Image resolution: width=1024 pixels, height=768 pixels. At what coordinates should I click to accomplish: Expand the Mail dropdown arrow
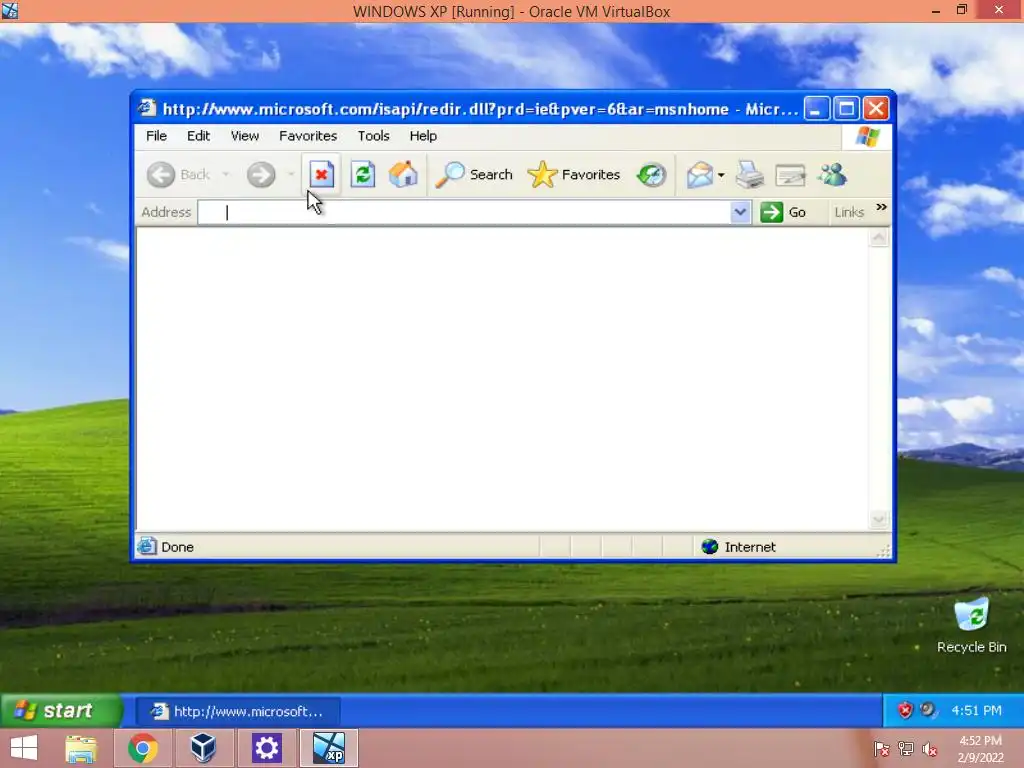pos(721,175)
